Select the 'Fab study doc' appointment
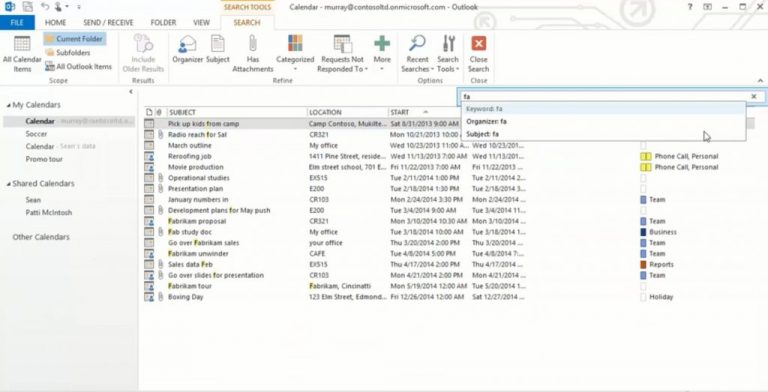 (190, 232)
